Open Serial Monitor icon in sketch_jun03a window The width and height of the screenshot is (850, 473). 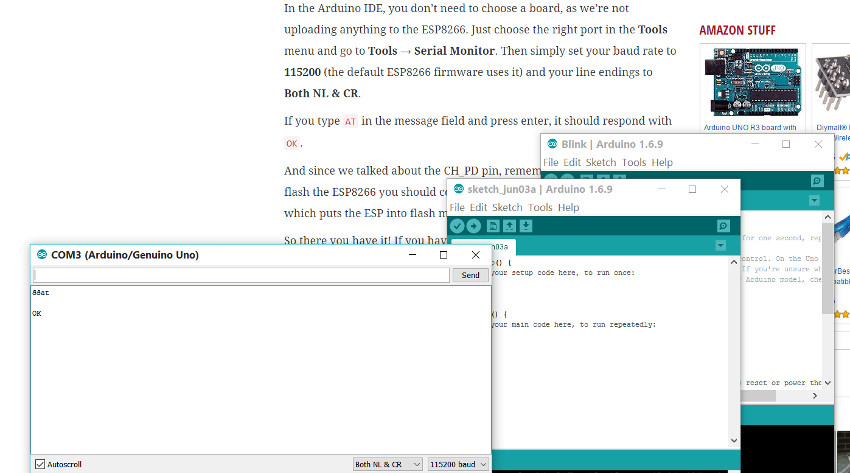click(723, 226)
